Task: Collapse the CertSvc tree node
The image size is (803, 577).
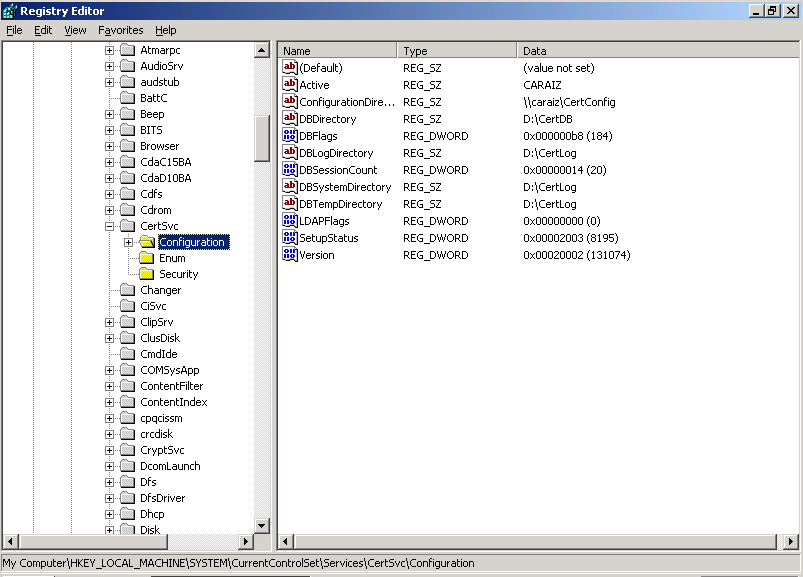Action: (x=110, y=226)
